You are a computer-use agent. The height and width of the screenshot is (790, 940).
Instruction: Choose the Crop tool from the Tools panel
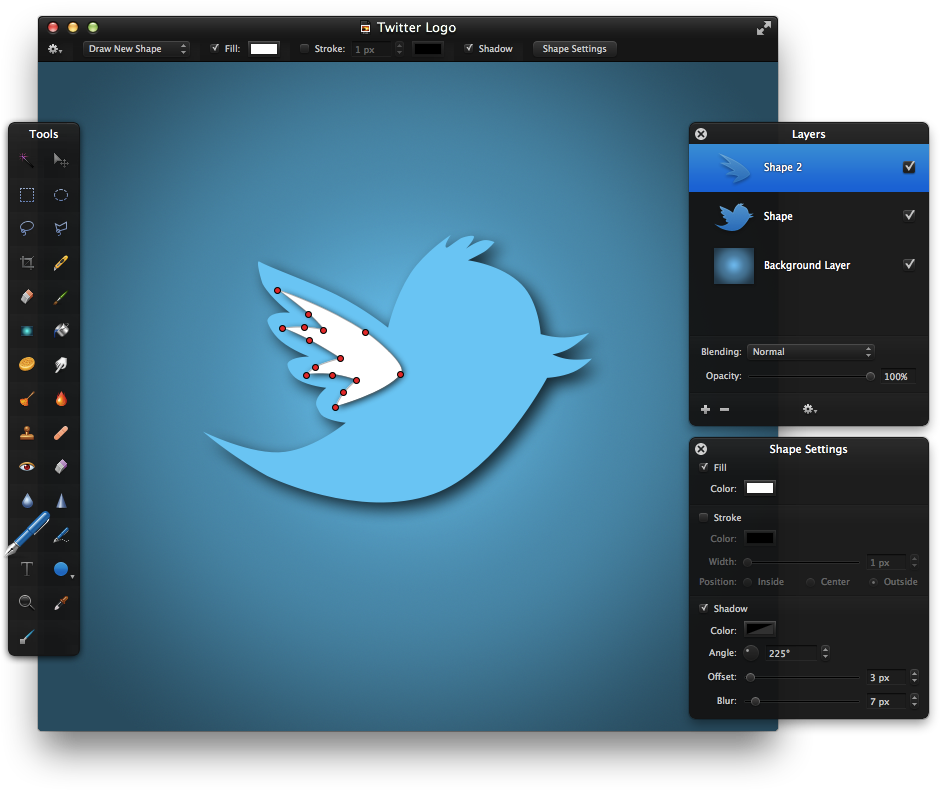(25, 262)
